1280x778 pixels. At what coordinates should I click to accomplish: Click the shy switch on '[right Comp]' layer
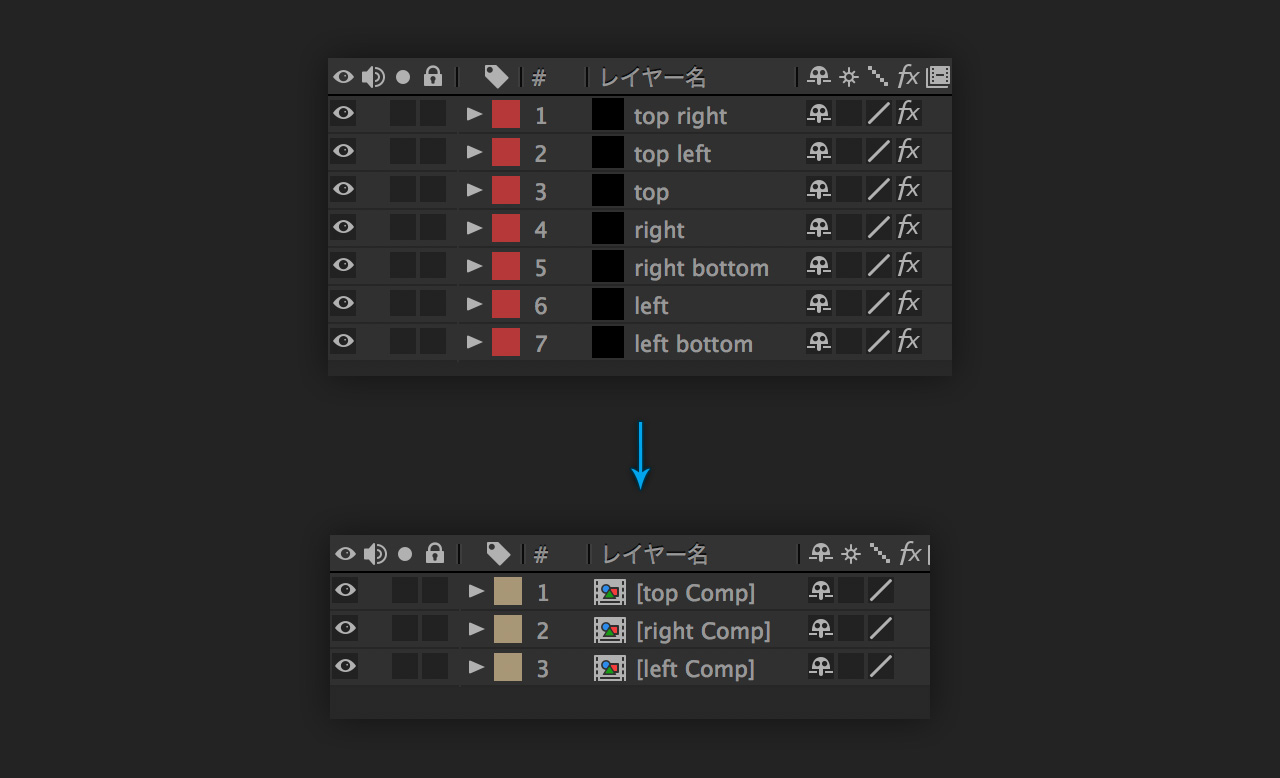pyautogui.click(x=821, y=630)
